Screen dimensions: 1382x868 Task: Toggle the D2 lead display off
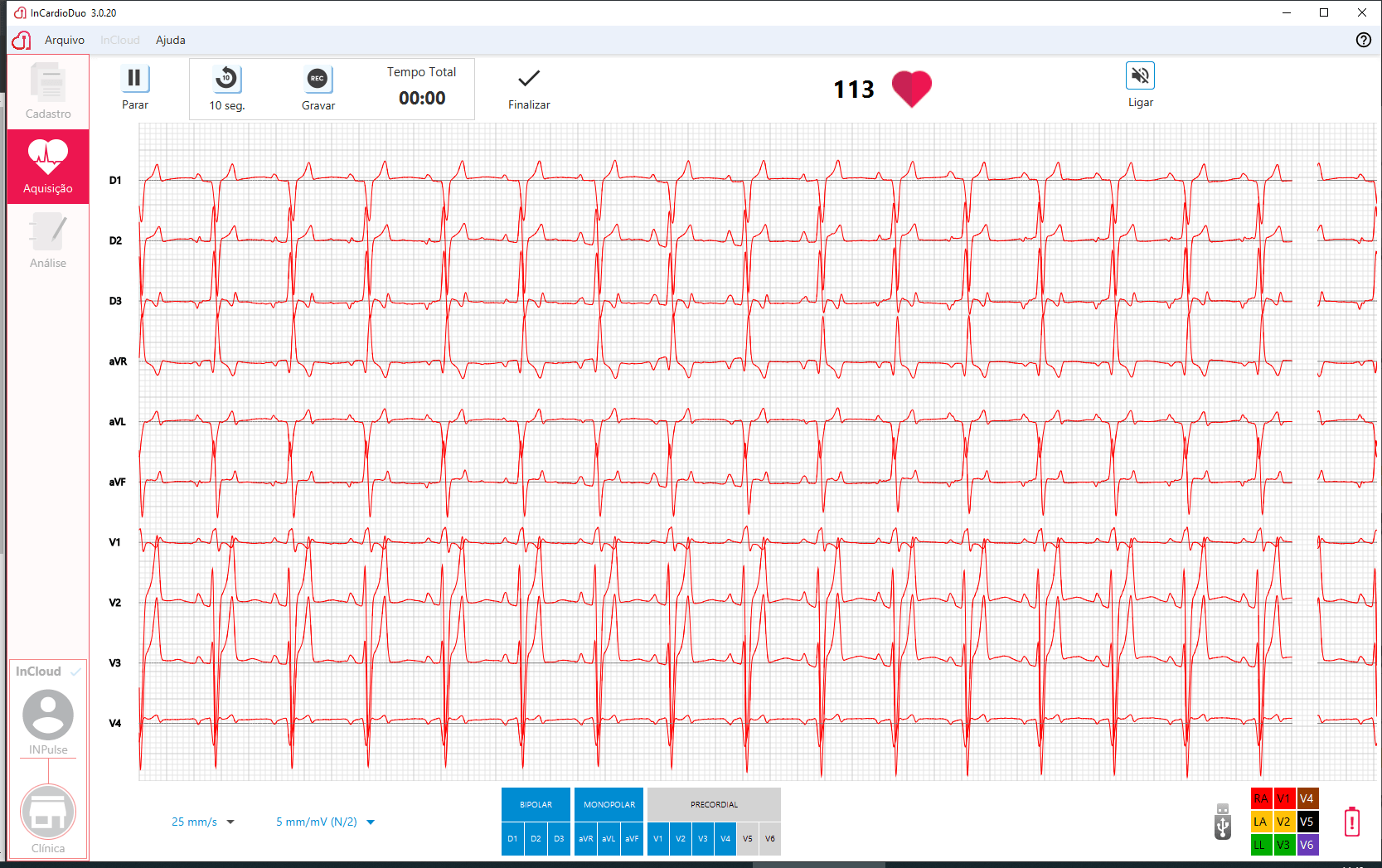536,839
